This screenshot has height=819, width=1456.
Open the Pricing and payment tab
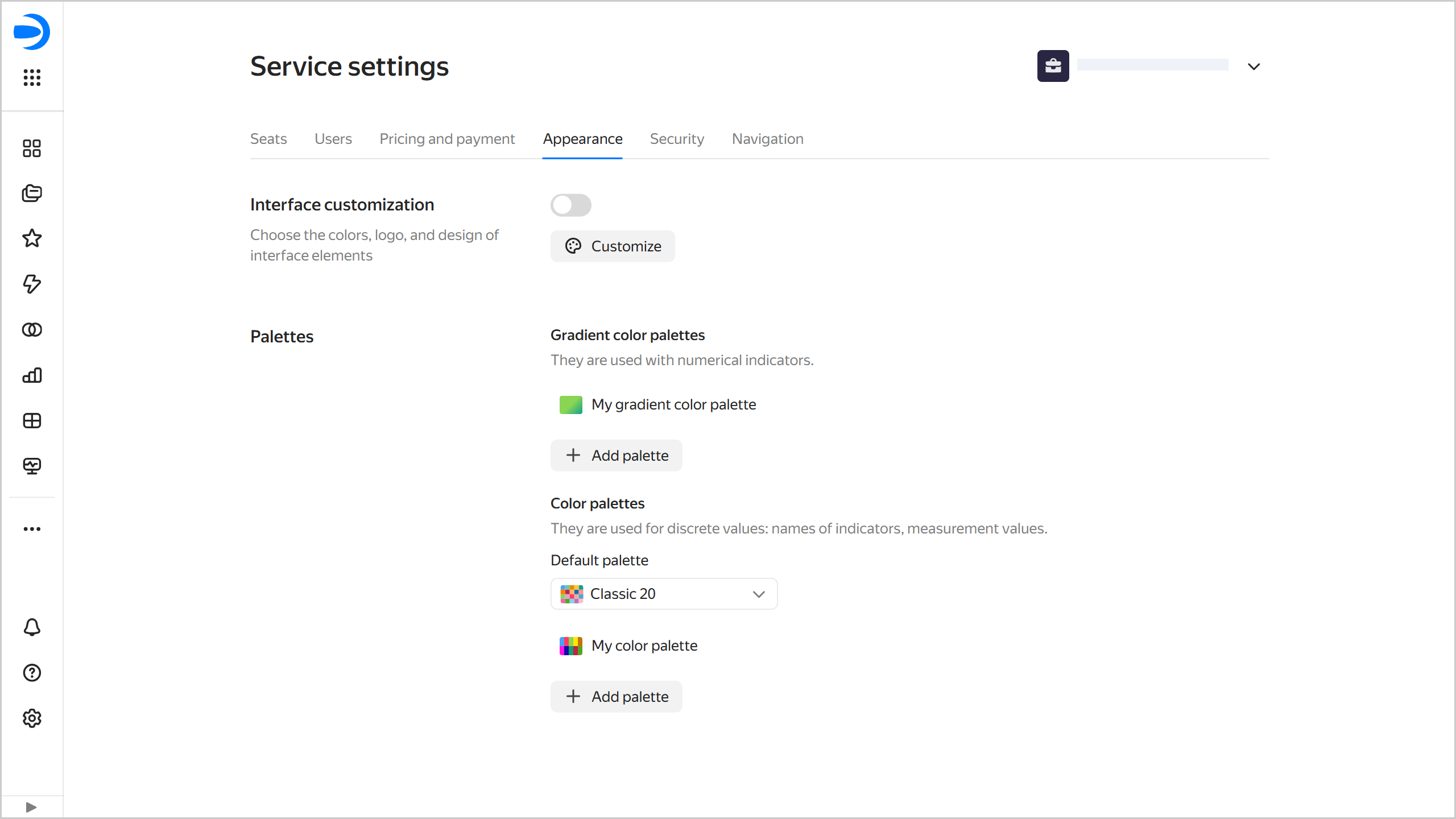pyautogui.click(x=447, y=139)
